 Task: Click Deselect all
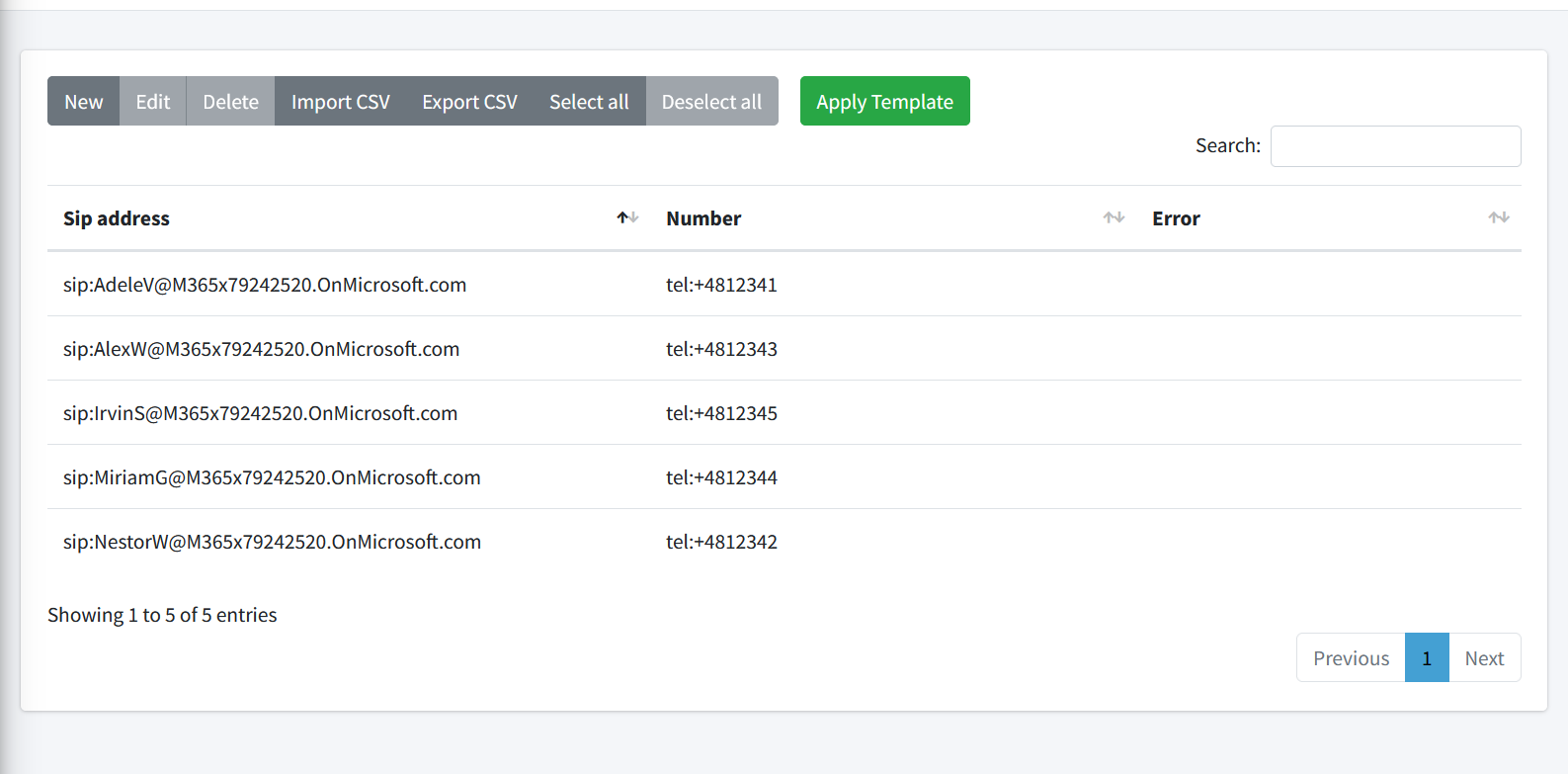pyautogui.click(x=711, y=102)
